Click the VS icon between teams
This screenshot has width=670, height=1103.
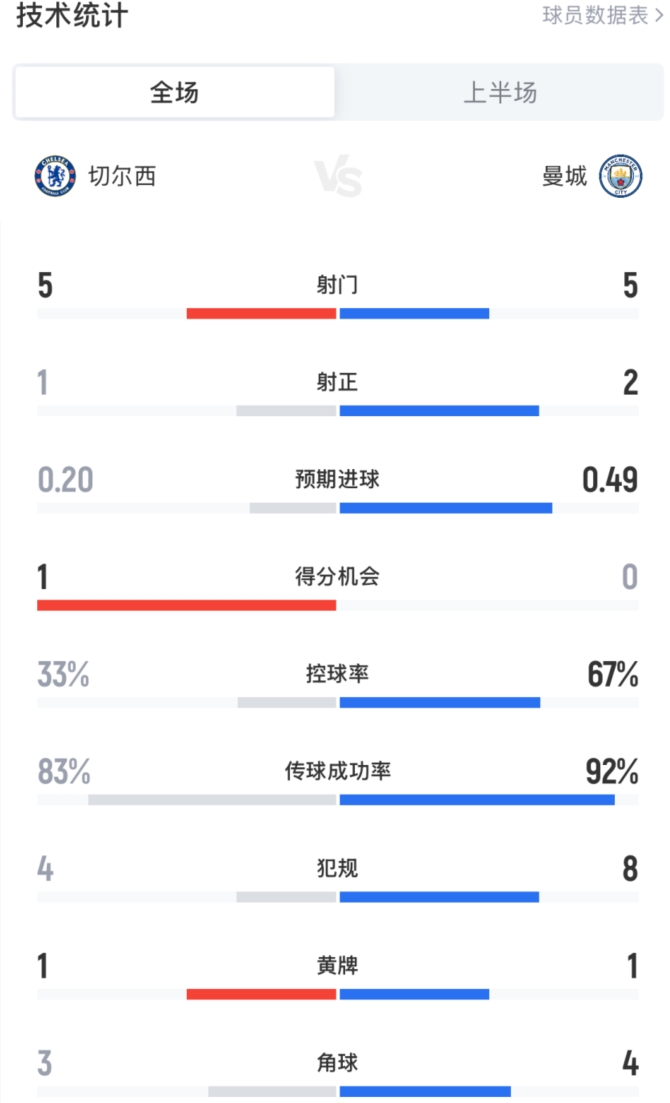point(338,177)
